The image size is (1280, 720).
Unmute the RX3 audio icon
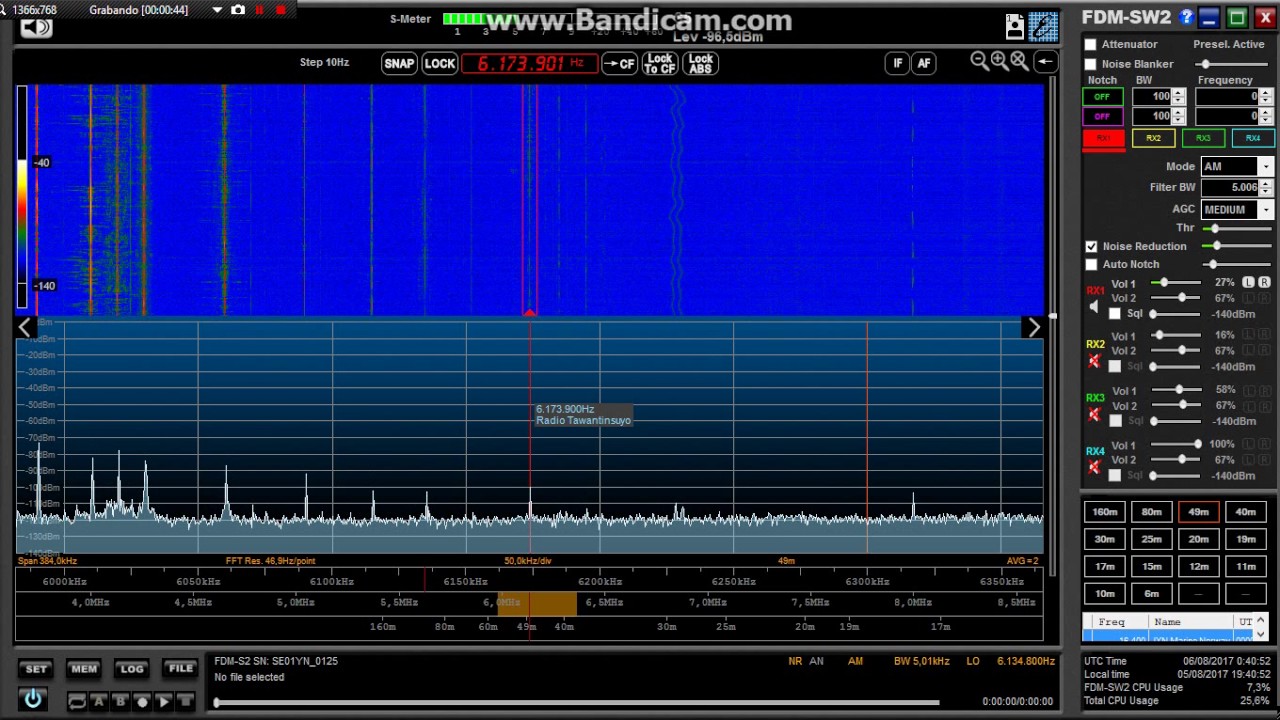tap(1094, 414)
